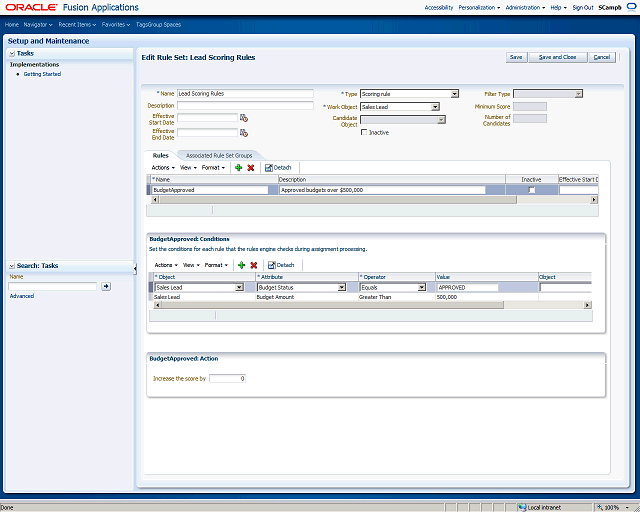
Task: Select the Rules tab
Action: click(x=160, y=156)
